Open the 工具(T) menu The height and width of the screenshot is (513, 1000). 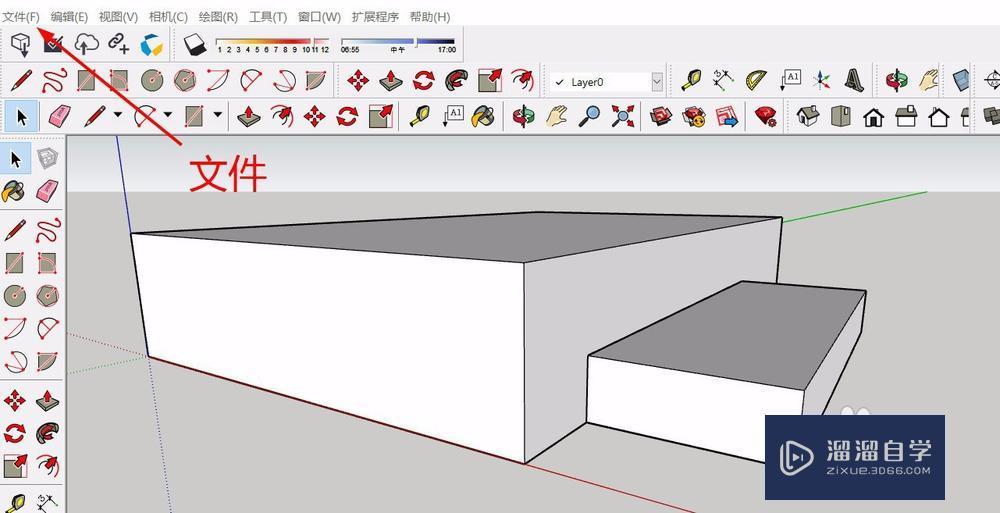point(268,17)
